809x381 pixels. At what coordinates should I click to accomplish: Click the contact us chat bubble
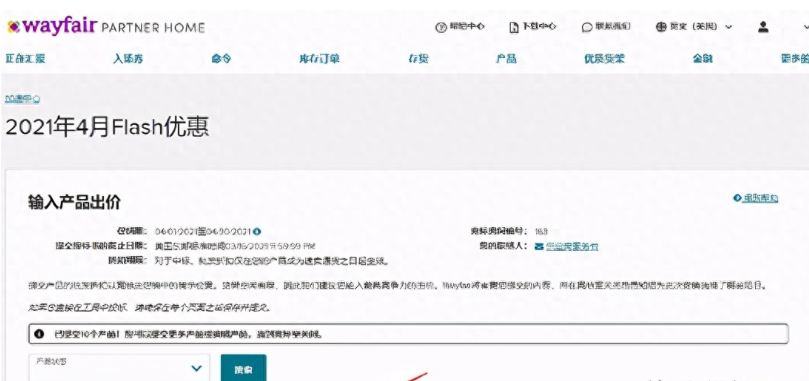pos(606,27)
